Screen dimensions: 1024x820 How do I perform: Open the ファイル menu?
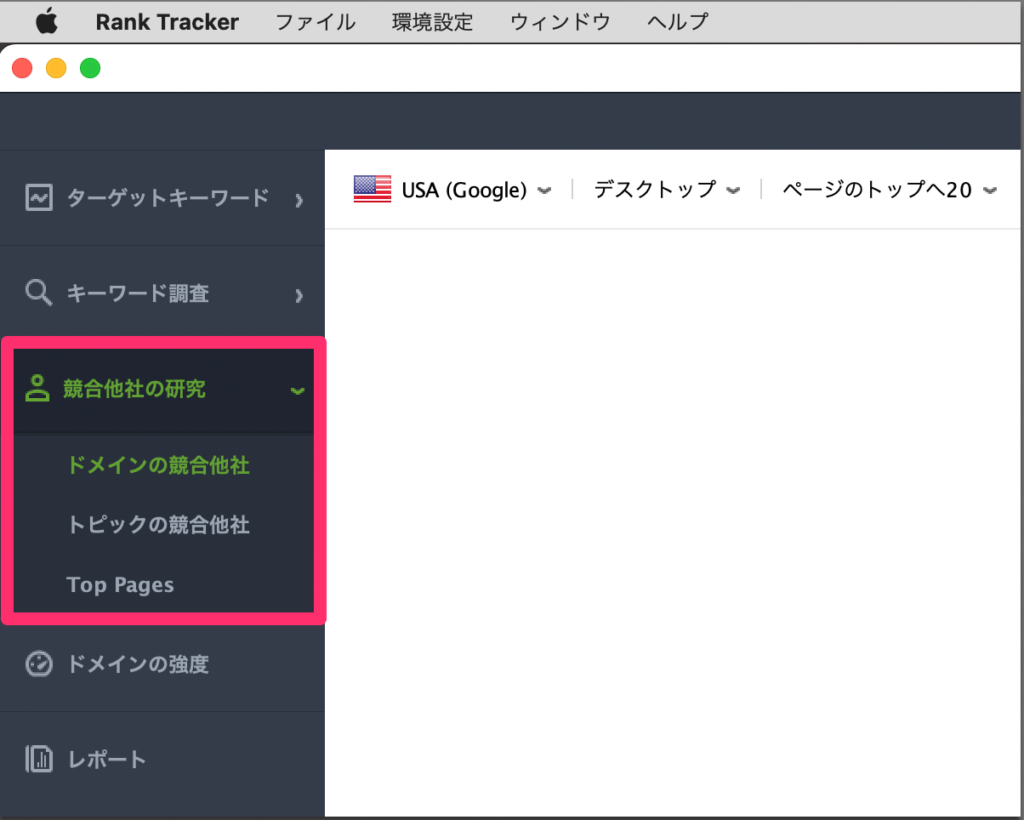pos(315,22)
